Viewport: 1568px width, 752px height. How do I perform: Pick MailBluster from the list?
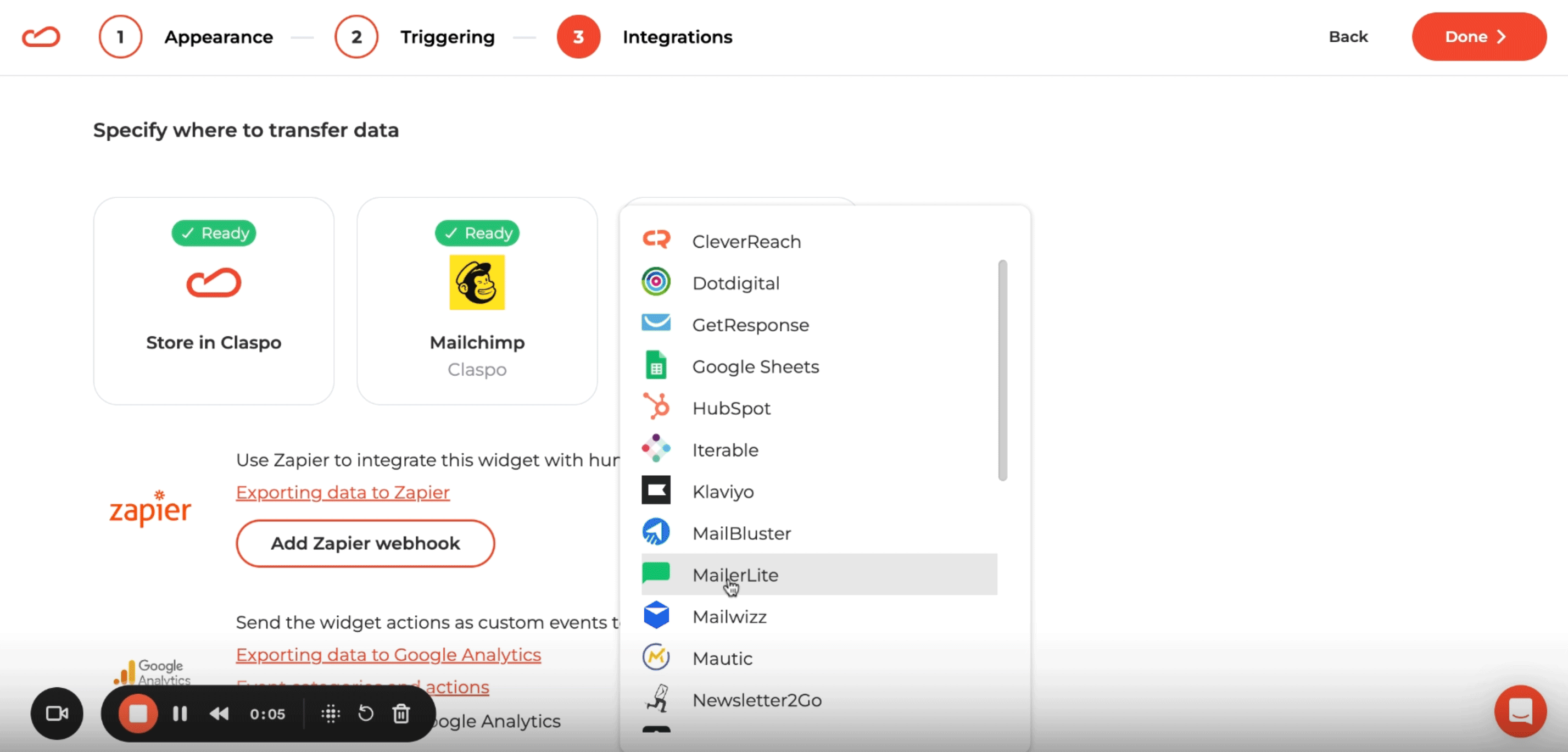(819, 533)
